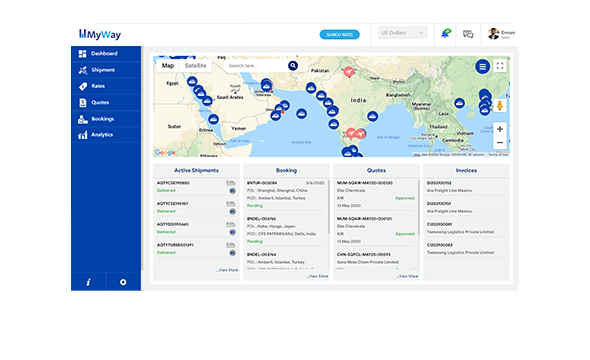Click the Quotes card scrollbar
590x360 pixels.
click(418, 207)
